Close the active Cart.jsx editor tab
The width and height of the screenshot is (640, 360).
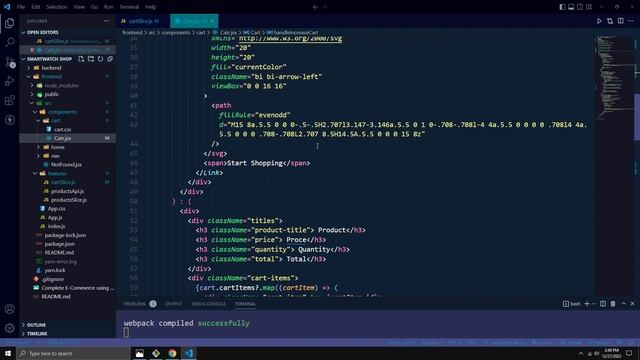pyautogui.click(x=212, y=21)
